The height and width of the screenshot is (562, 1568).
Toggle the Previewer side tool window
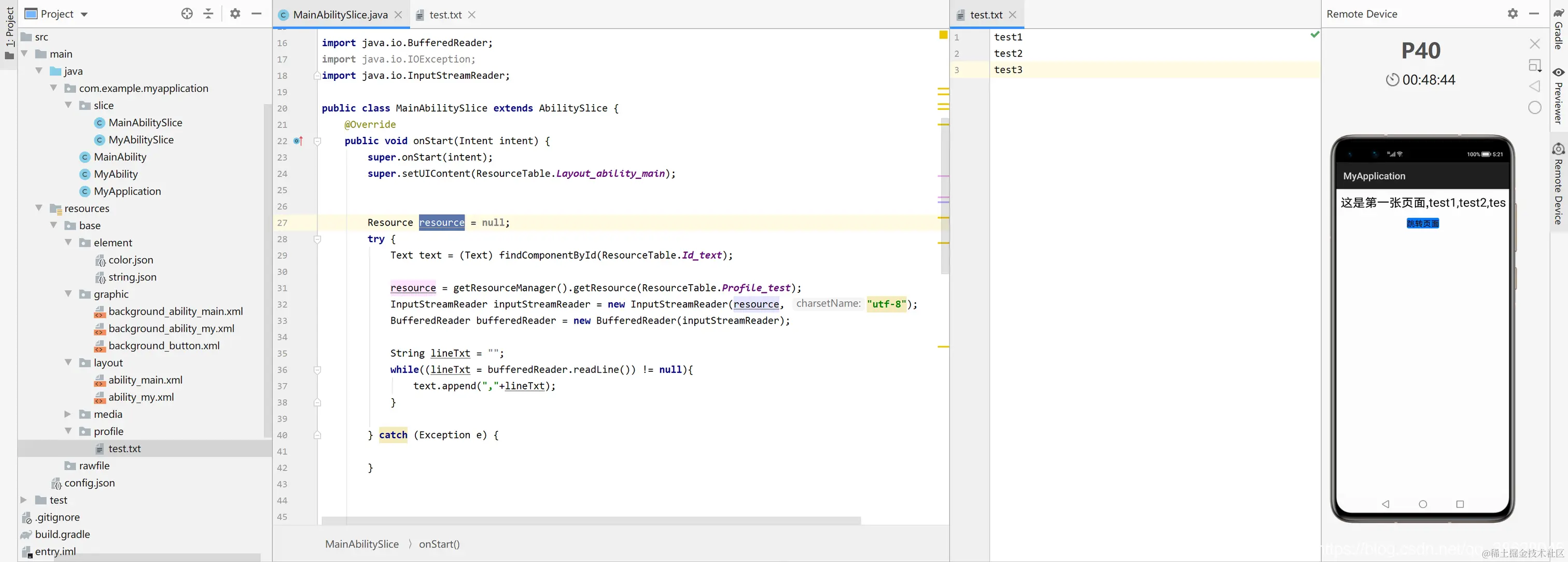1558,95
